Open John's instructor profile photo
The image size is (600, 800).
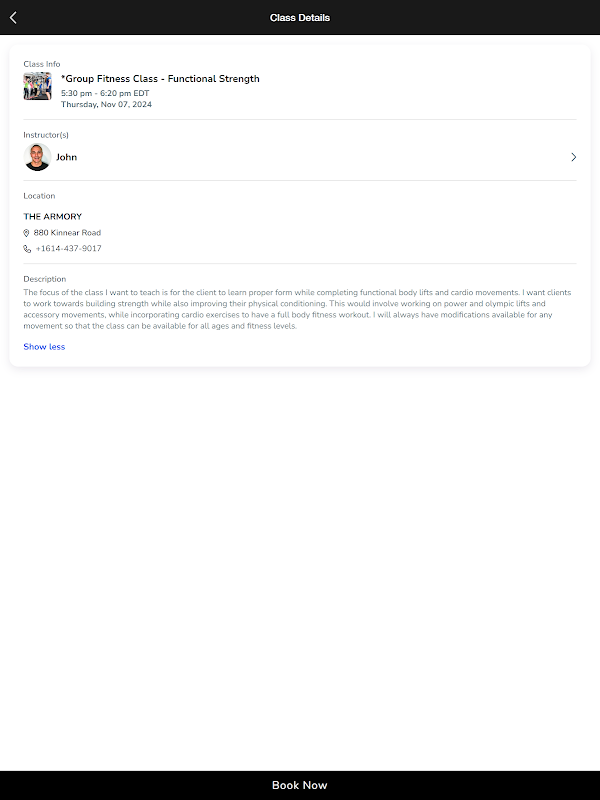[x=37, y=157]
